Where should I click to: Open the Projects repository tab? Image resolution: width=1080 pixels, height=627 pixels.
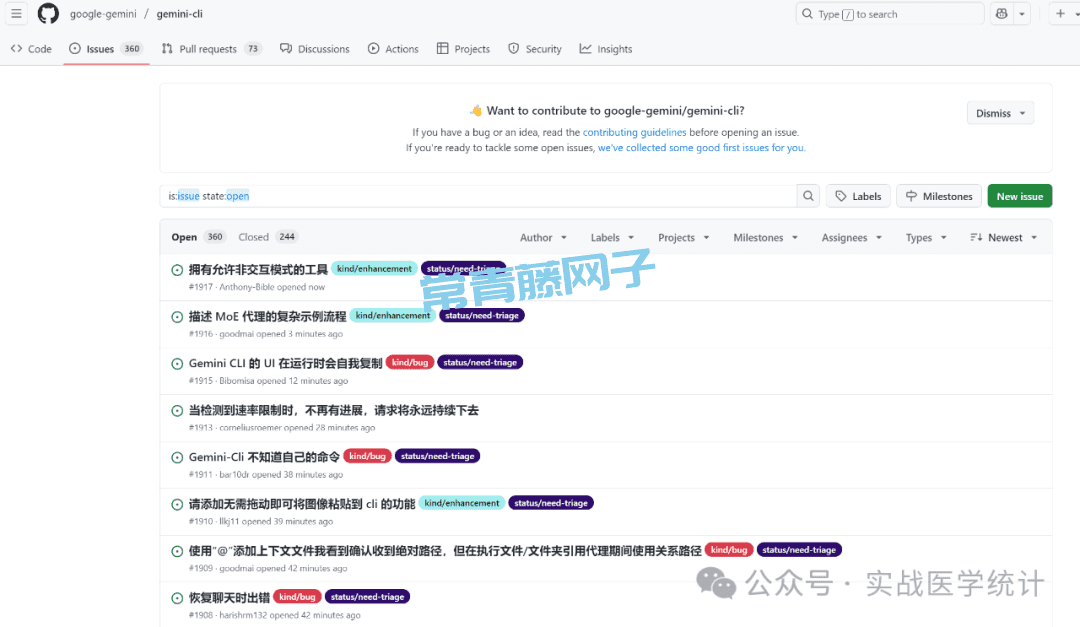tap(464, 49)
